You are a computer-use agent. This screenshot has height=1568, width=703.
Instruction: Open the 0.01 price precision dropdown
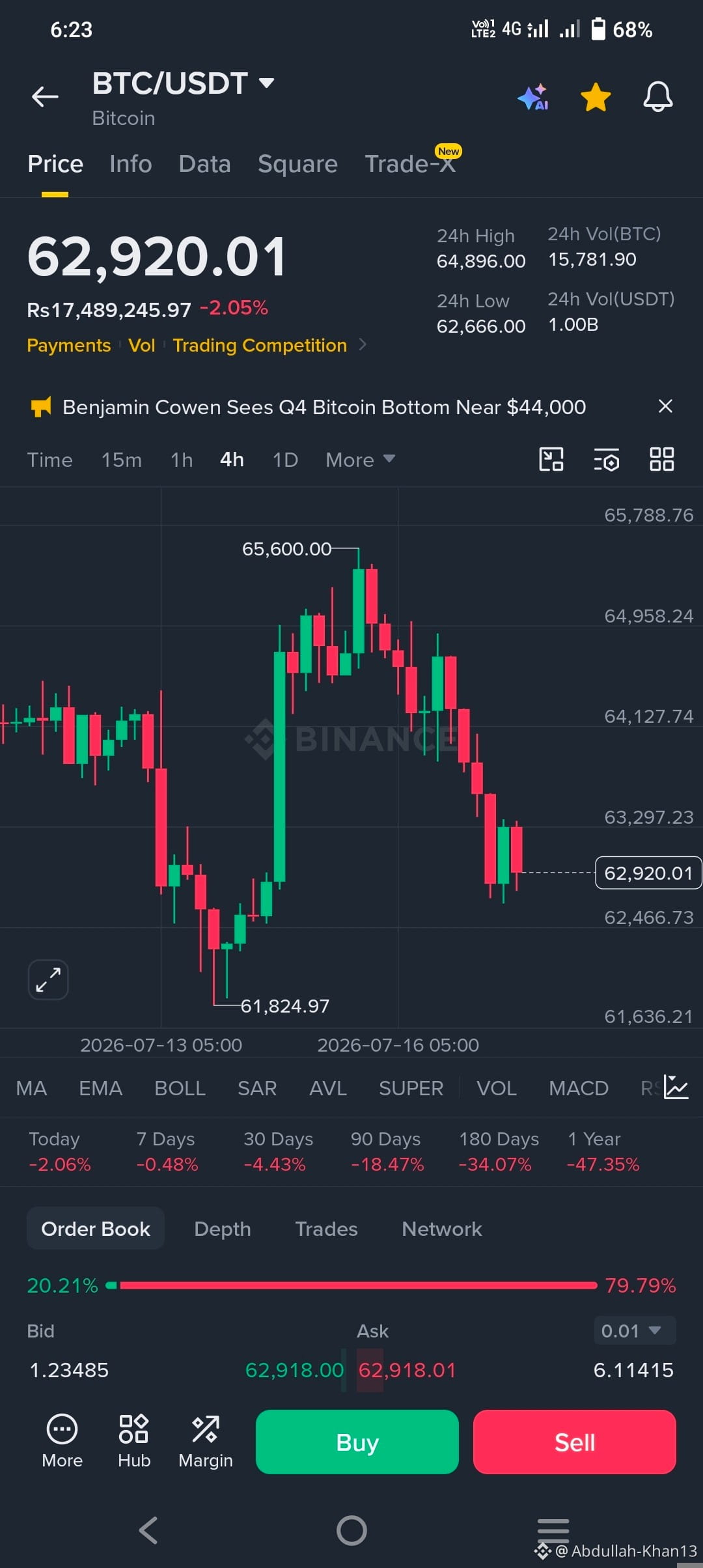635,1330
